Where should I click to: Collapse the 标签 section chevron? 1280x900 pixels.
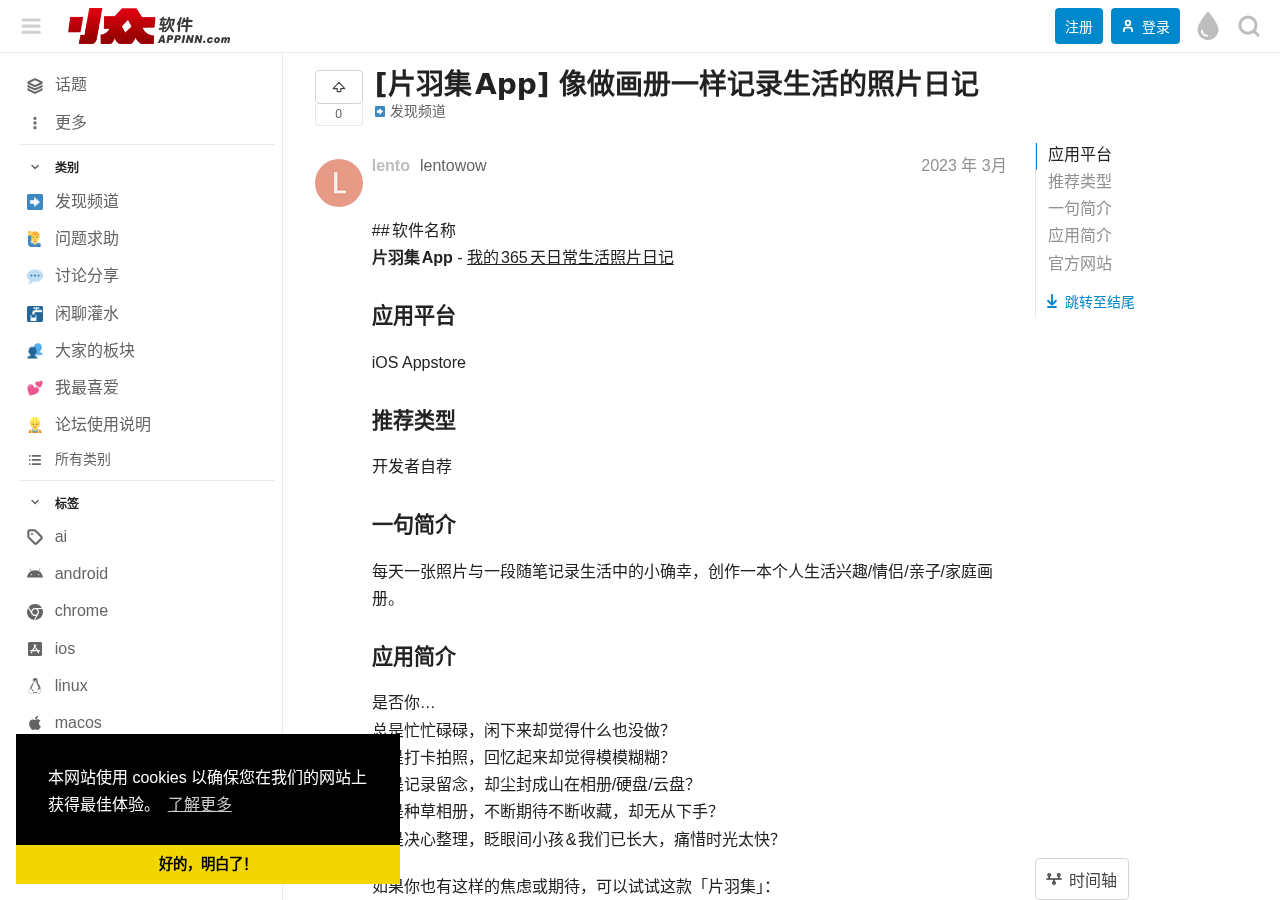click(35, 502)
